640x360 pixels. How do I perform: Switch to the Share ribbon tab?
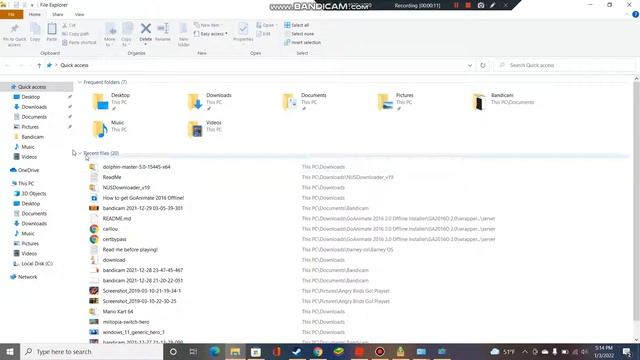(58, 14)
